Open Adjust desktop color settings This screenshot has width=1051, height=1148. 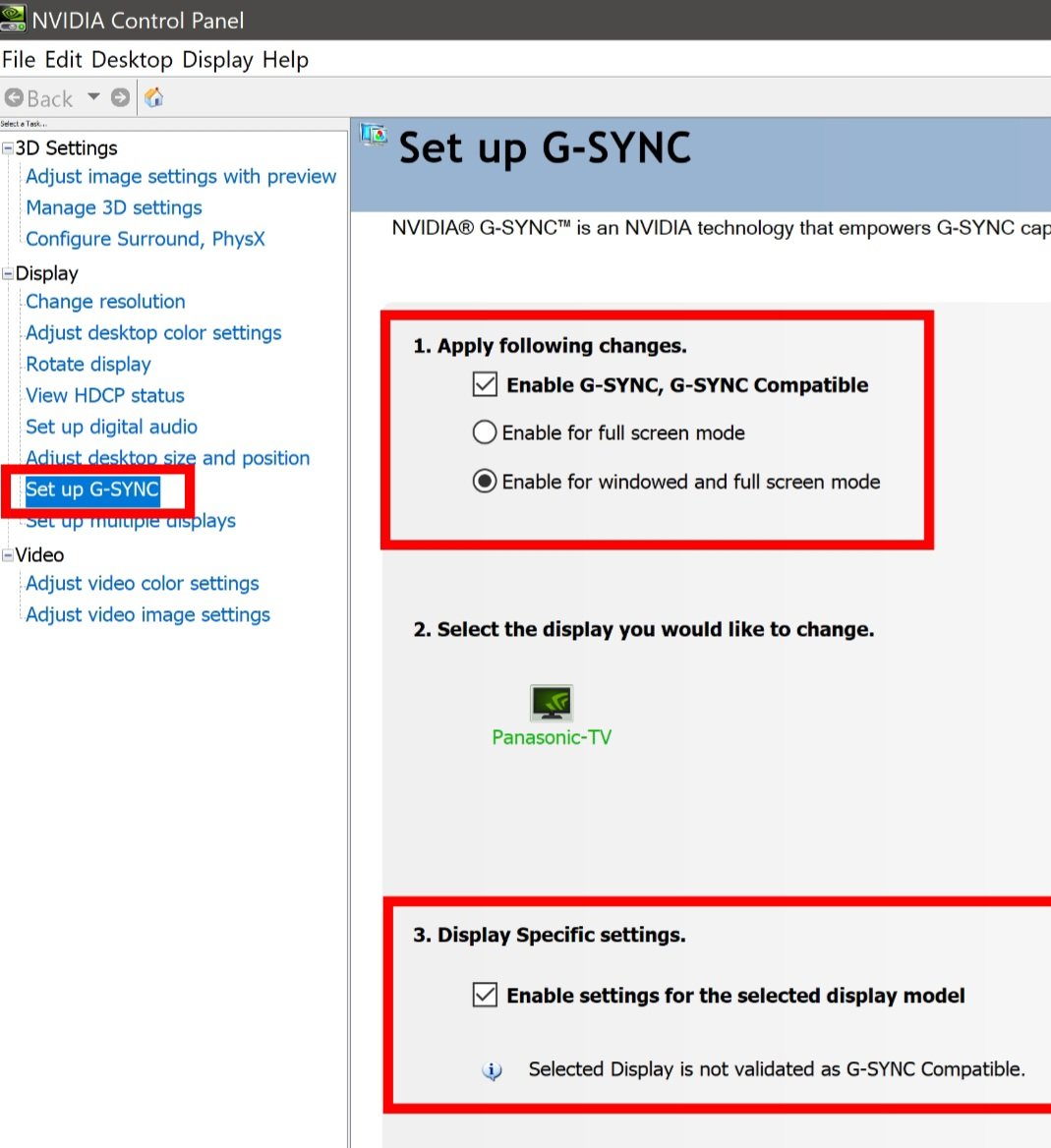[x=153, y=333]
